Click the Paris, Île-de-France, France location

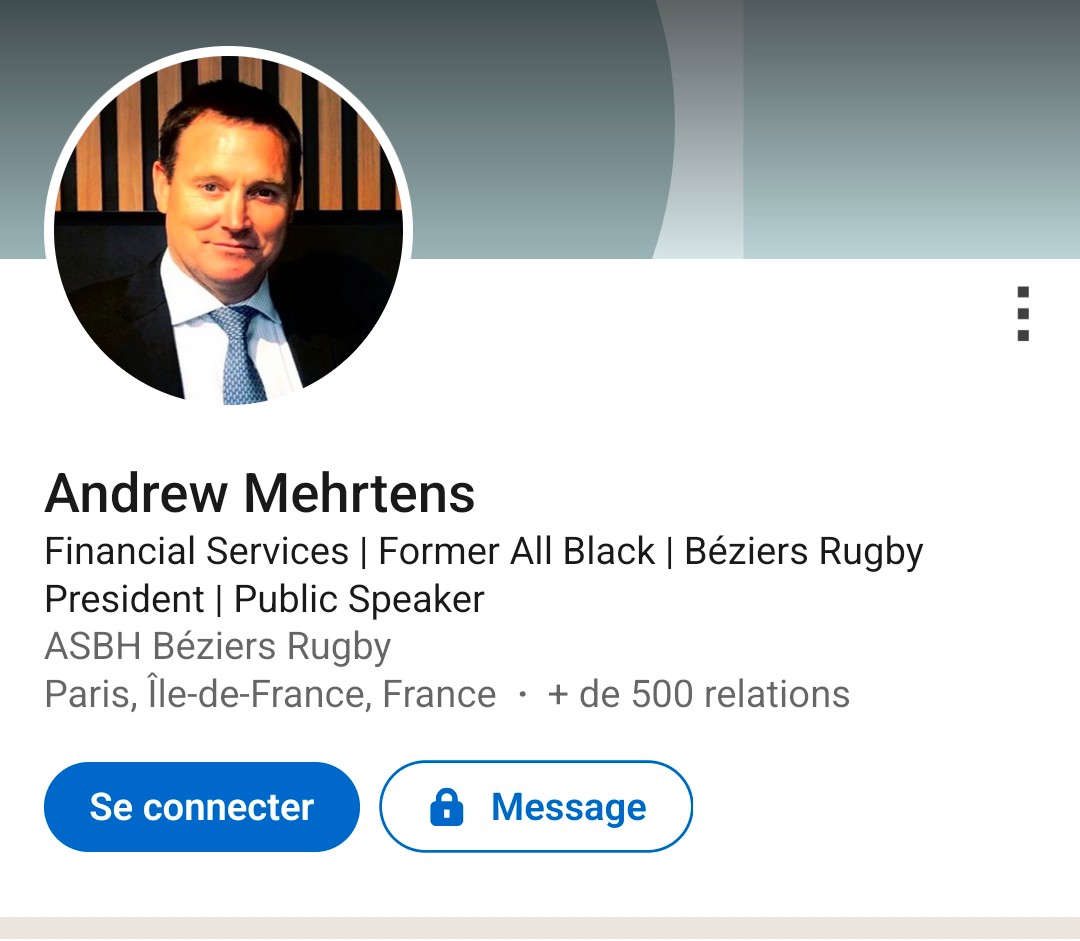(270, 694)
